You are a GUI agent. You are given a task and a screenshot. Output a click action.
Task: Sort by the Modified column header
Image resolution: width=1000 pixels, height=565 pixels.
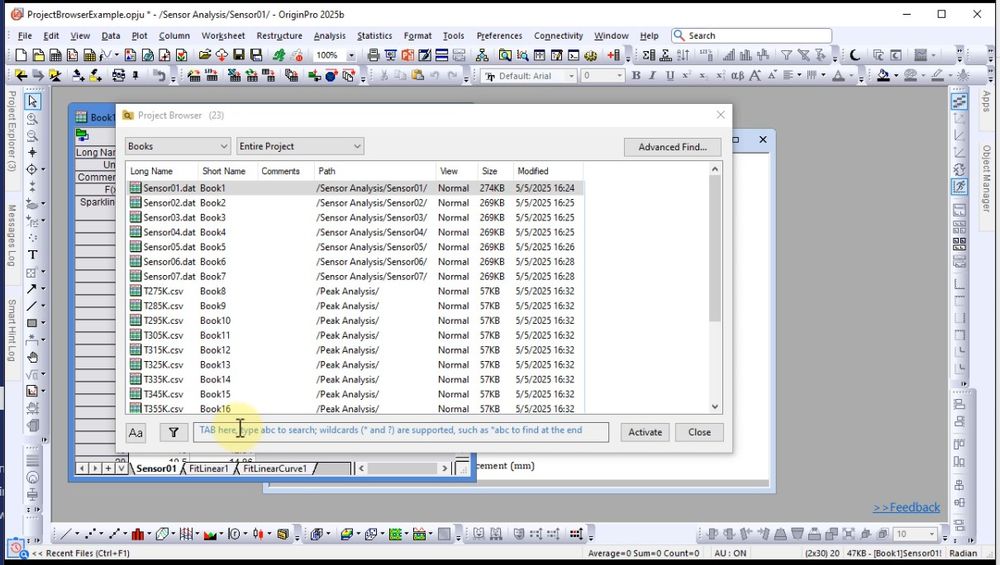click(548, 171)
